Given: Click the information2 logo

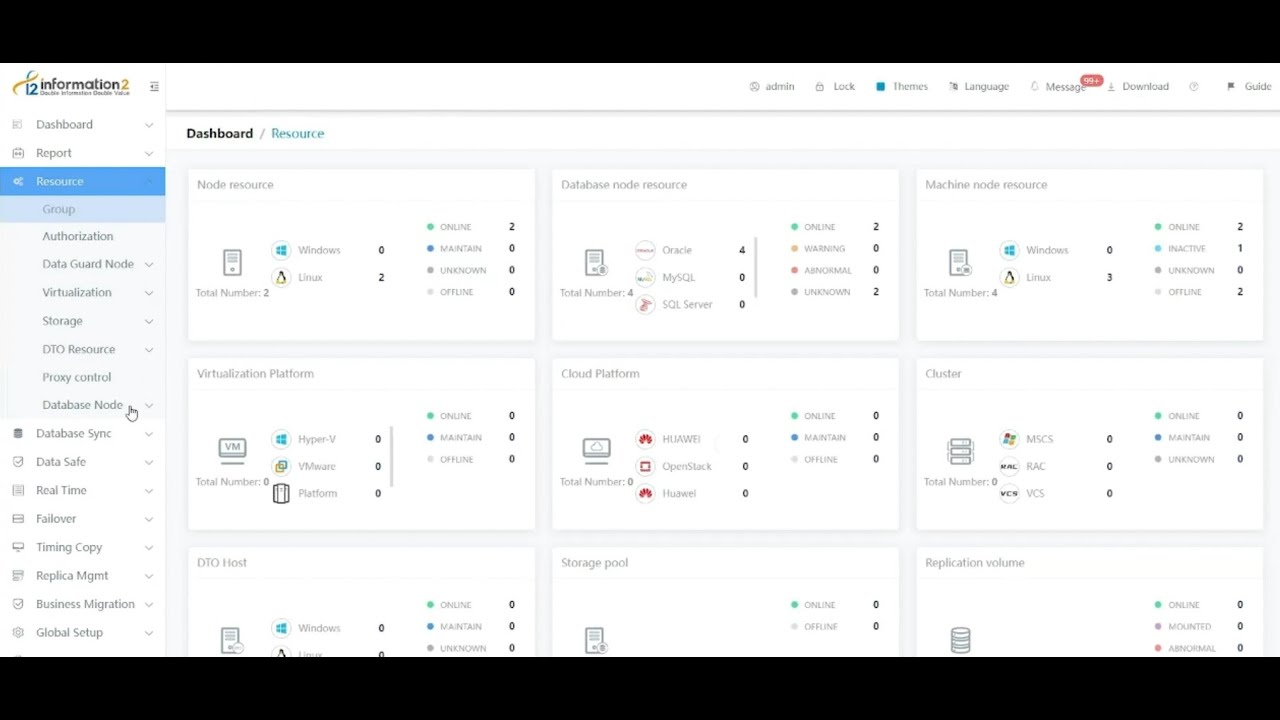Looking at the screenshot, I should 71,84.
